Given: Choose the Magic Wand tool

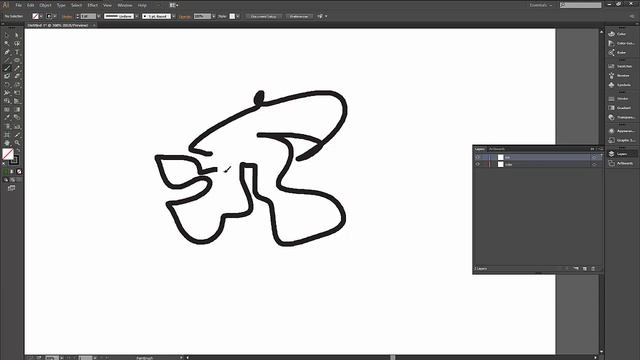Looking at the screenshot, I should (x=7, y=43).
